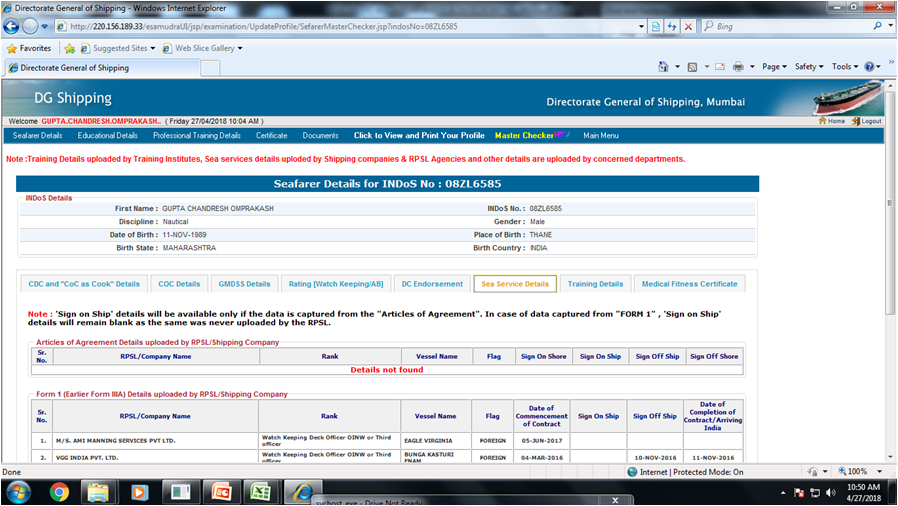The height and width of the screenshot is (506, 898).
Task: Open Google Chrome from the taskbar
Action: click(x=59, y=492)
